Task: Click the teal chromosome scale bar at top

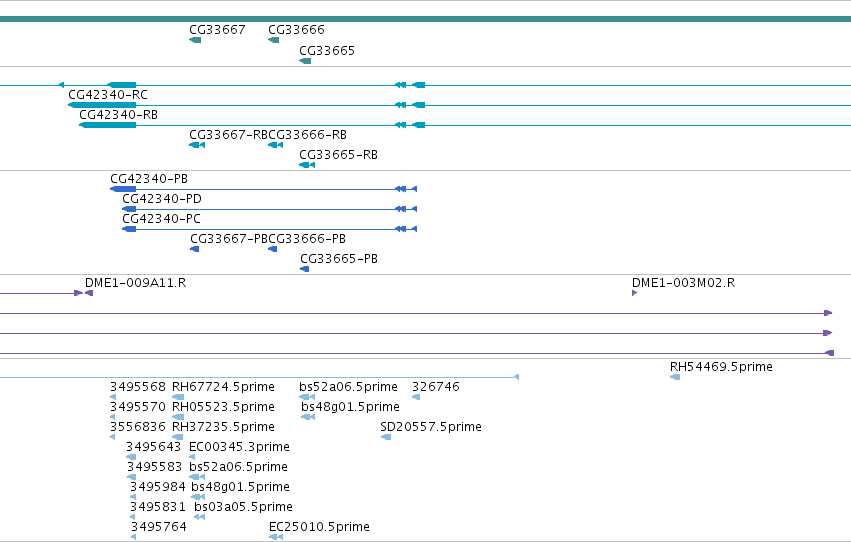Action: tap(426, 19)
